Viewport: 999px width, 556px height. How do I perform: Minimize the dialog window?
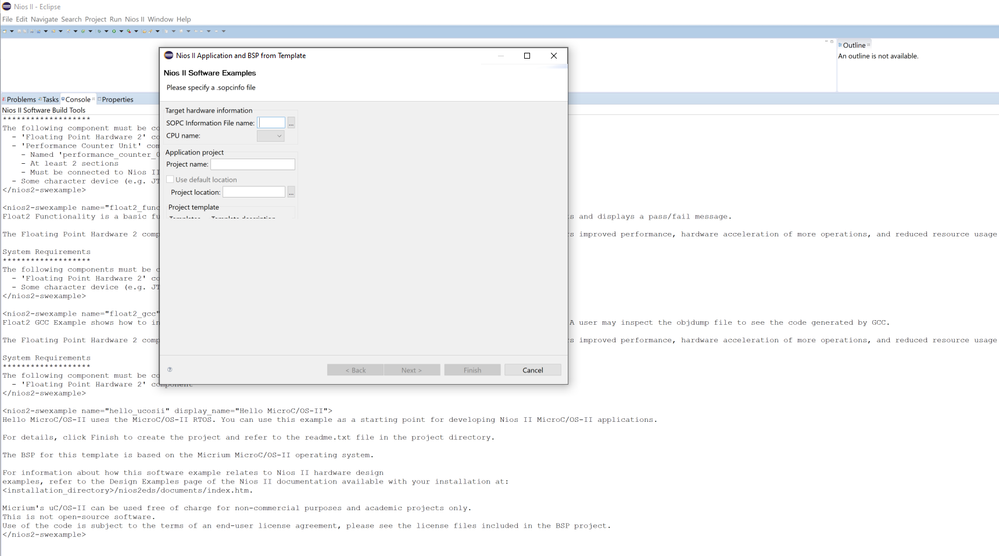tap(501, 55)
